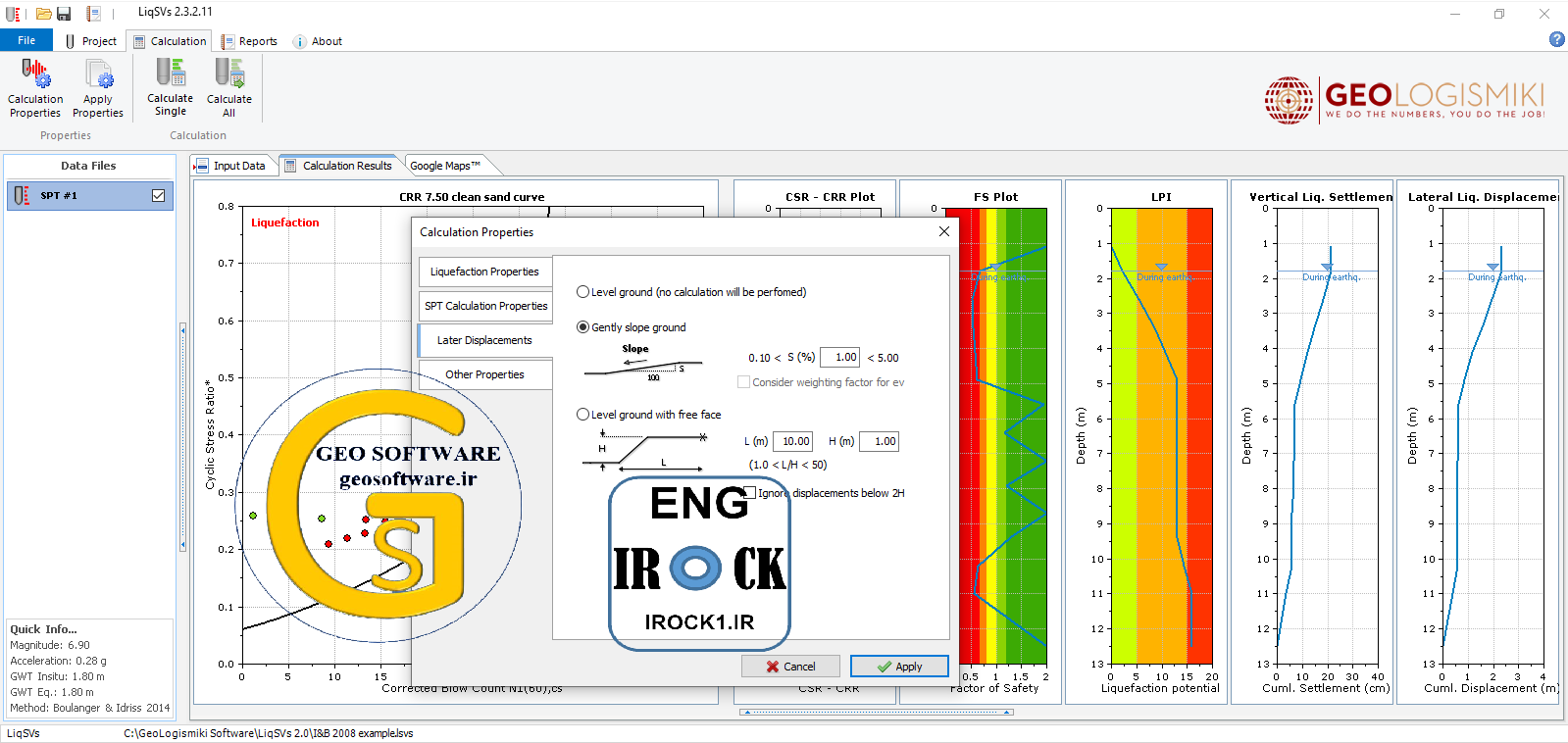The height and width of the screenshot is (743, 1568).
Task: Click the LiqSVs label in status bar
Action: (24, 733)
